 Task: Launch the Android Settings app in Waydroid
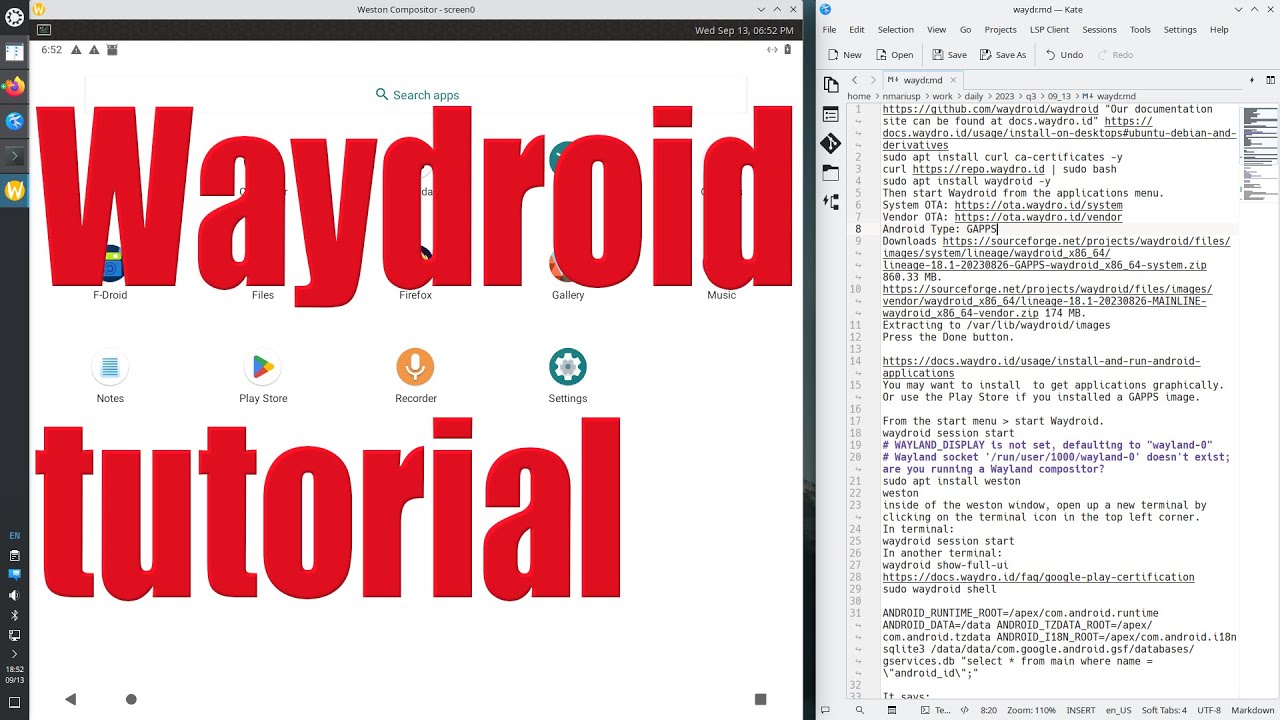tap(568, 376)
